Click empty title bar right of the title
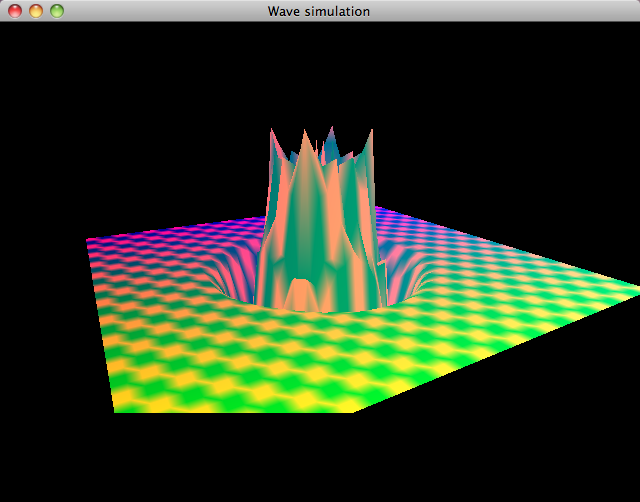 (500, 11)
